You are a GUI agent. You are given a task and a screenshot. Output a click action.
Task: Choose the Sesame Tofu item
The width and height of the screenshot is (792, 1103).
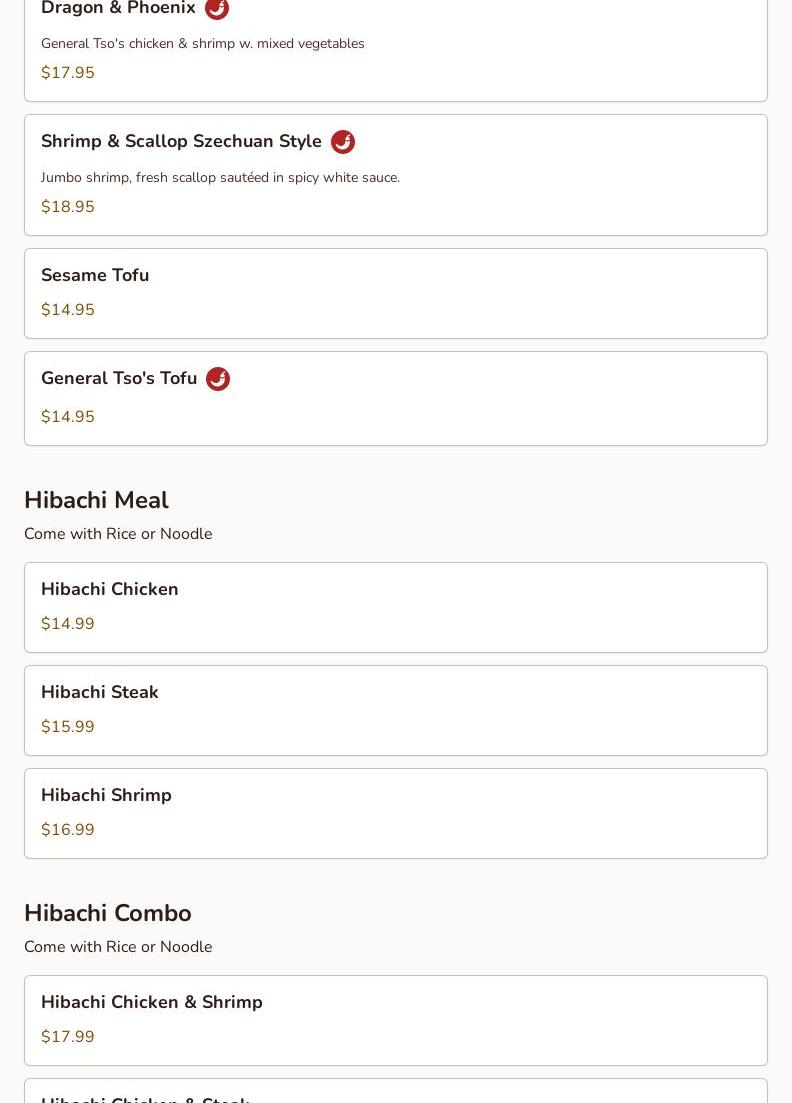395,293
